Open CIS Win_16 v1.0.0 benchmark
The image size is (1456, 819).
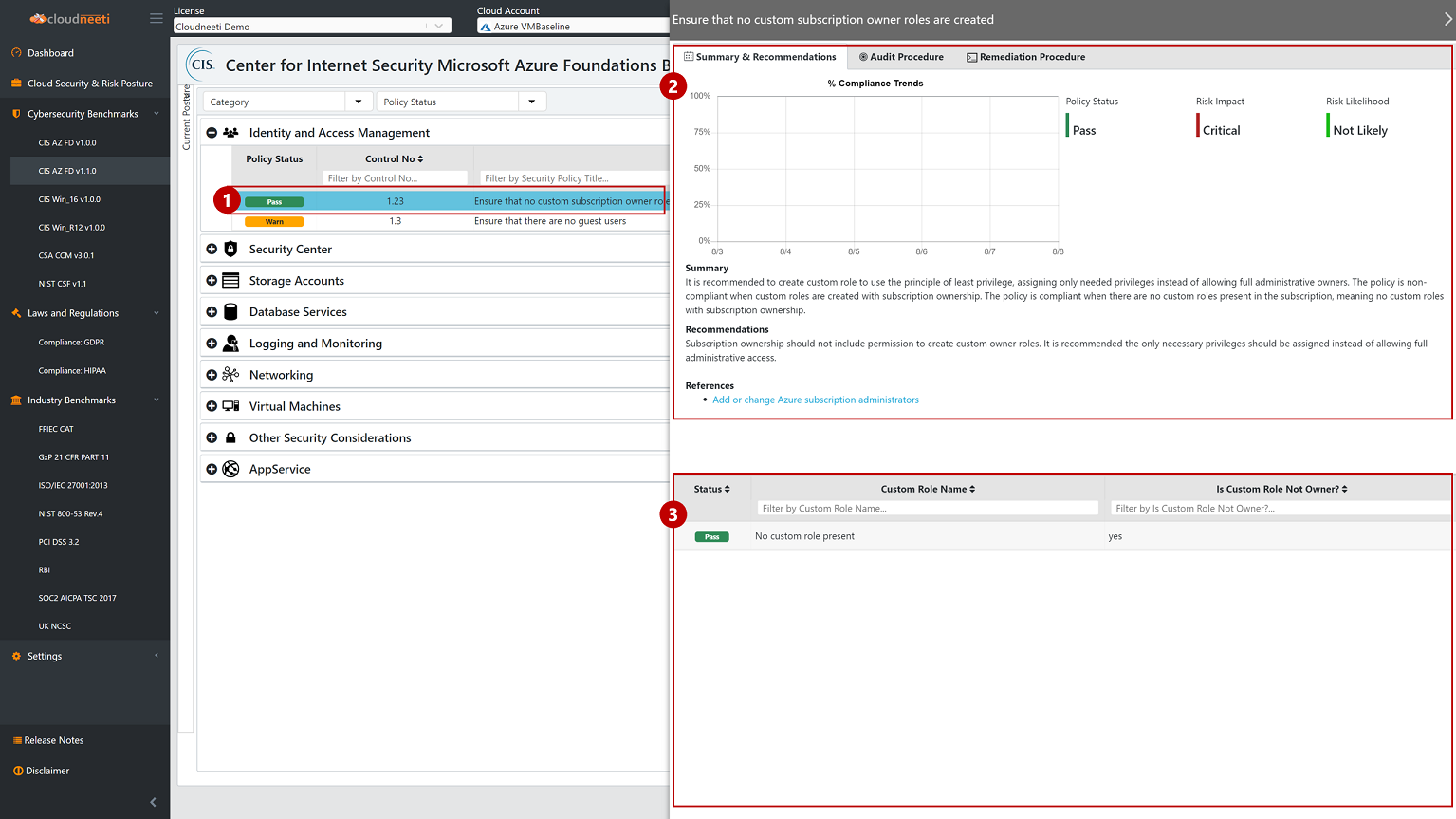point(69,199)
